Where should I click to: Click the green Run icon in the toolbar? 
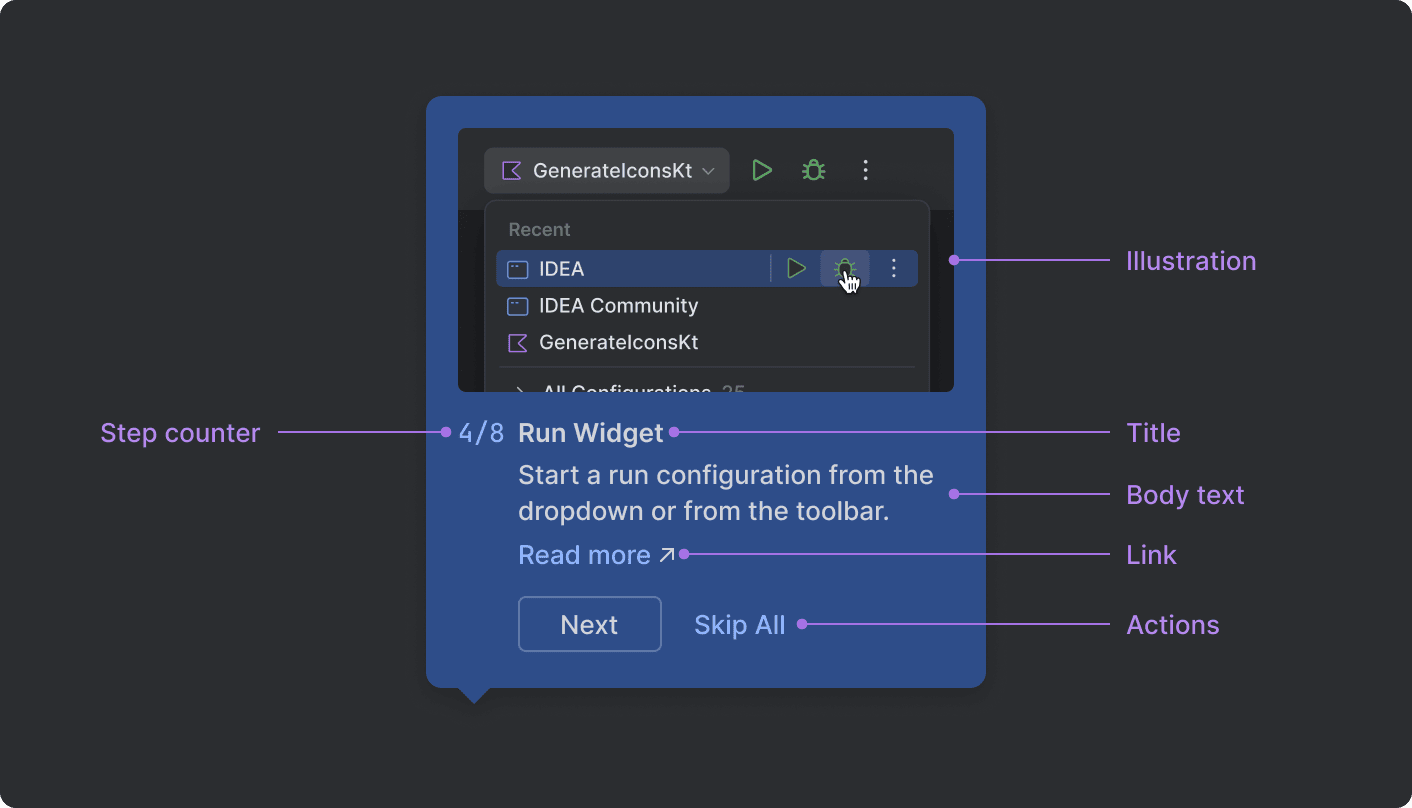(762, 170)
